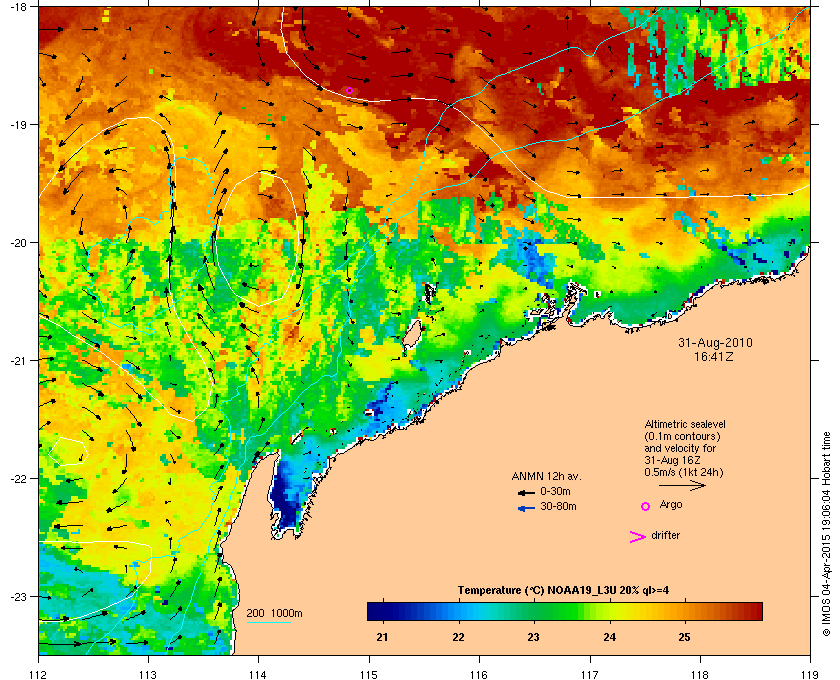Image resolution: width=840 pixels, height=680 pixels.
Task: Click the IMOS copyright timestamp text
Action: [x=826, y=534]
